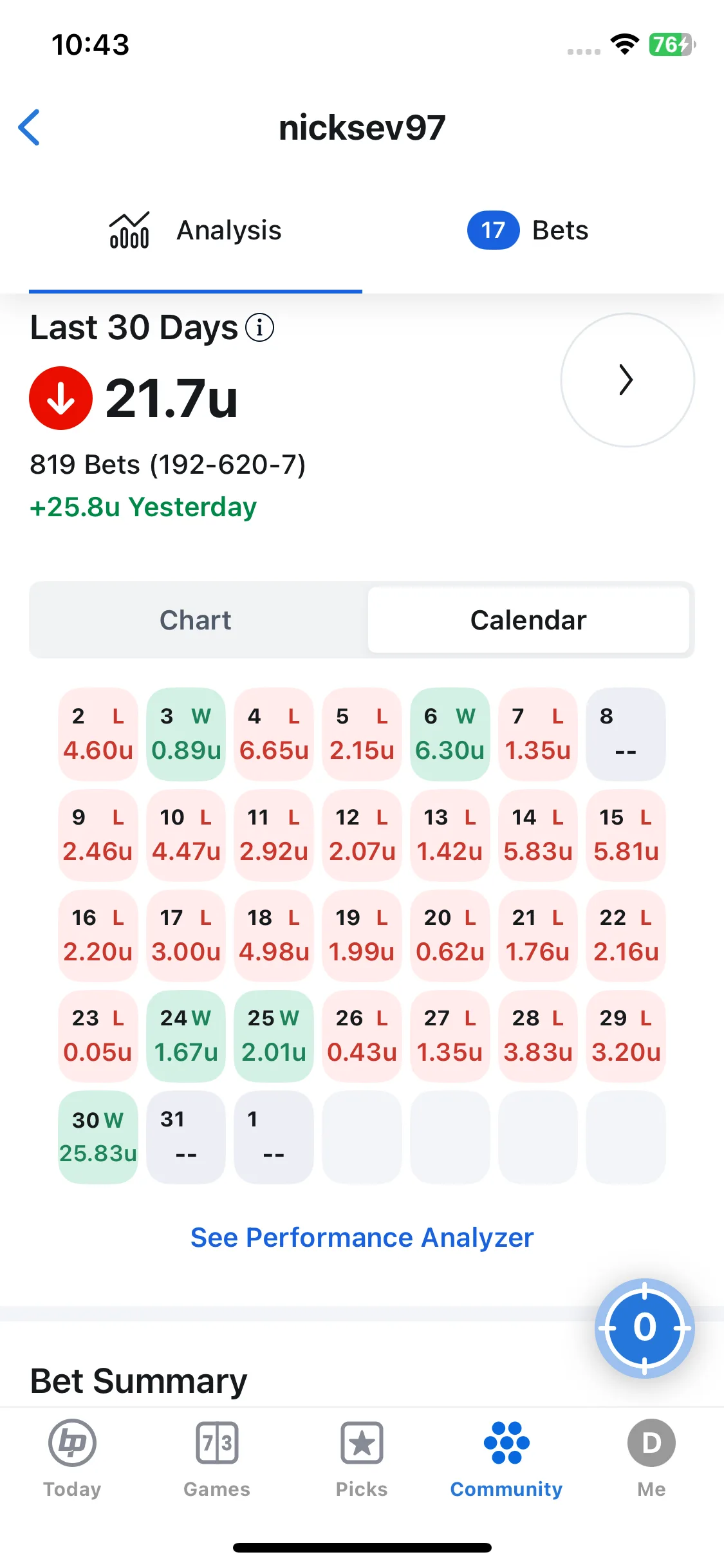Open the Games scoreboard icon
The width and height of the screenshot is (724, 1568).
click(x=217, y=1443)
